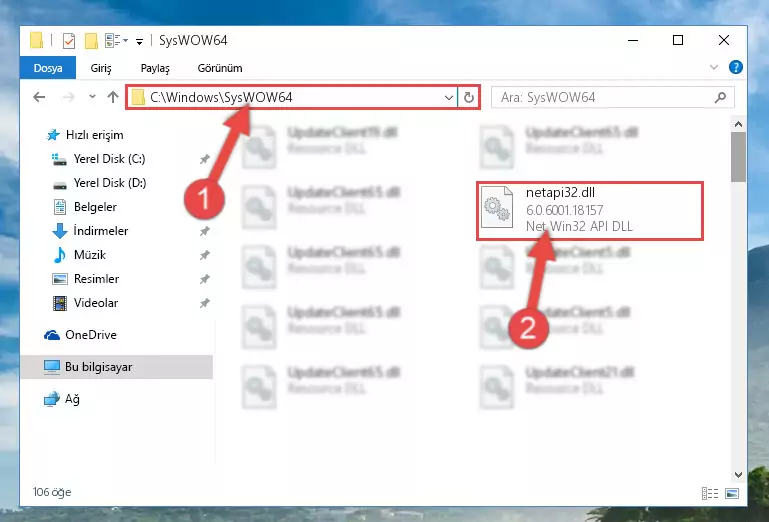Click the Back navigation arrow

pos(39,97)
